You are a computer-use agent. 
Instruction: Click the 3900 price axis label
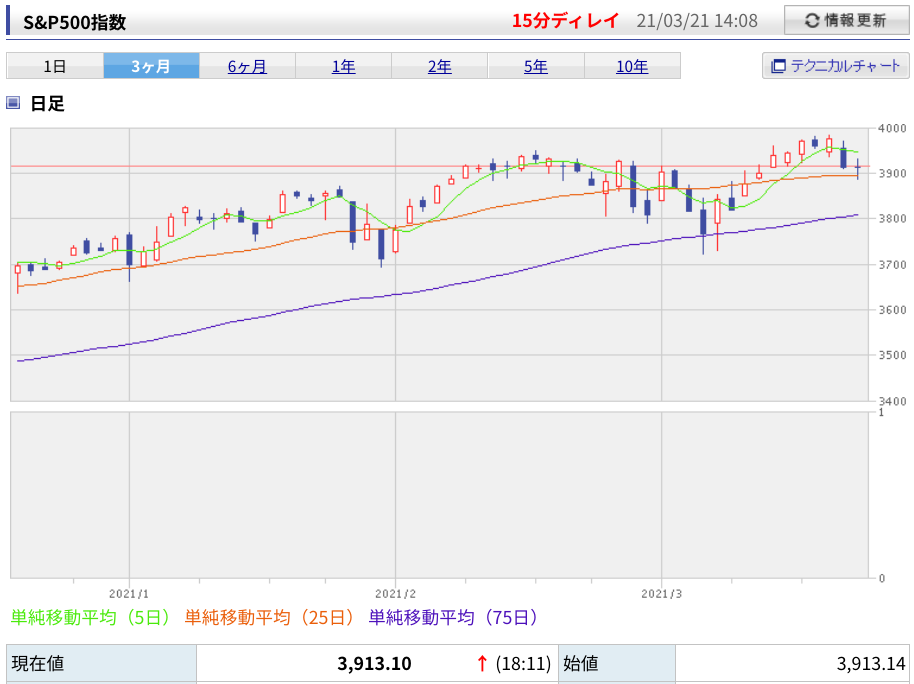892,173
